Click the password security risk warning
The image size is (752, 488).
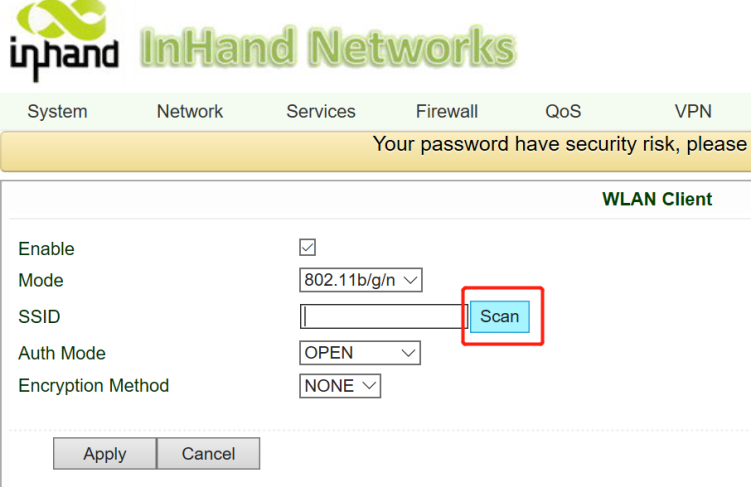point(559,145)
